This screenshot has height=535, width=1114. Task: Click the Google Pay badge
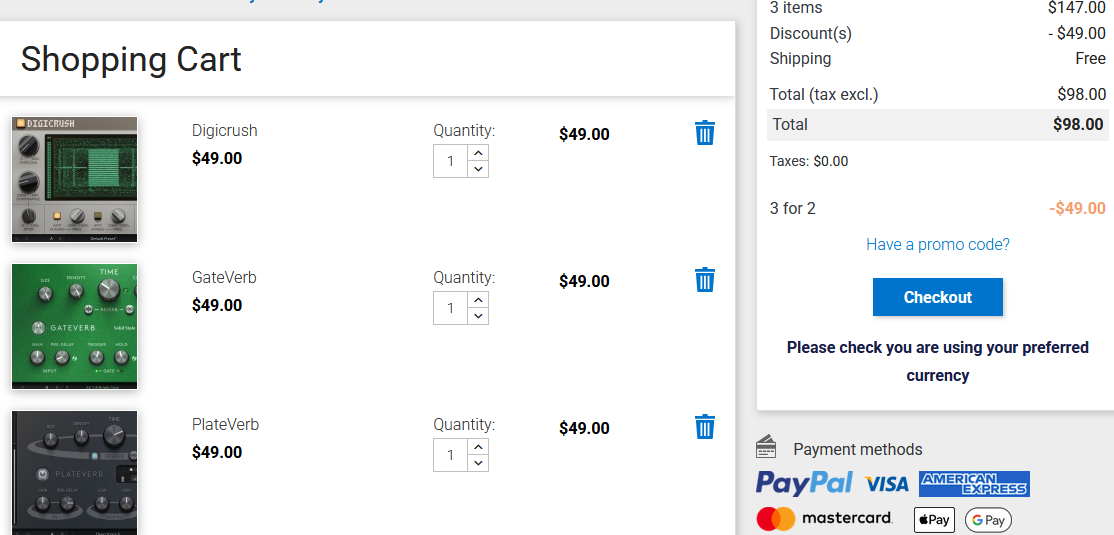tap(988, 520)
